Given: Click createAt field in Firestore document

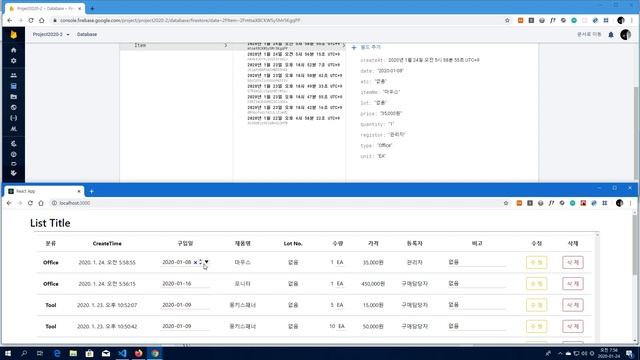Looking at the screenshot, I should click(420, 60).
